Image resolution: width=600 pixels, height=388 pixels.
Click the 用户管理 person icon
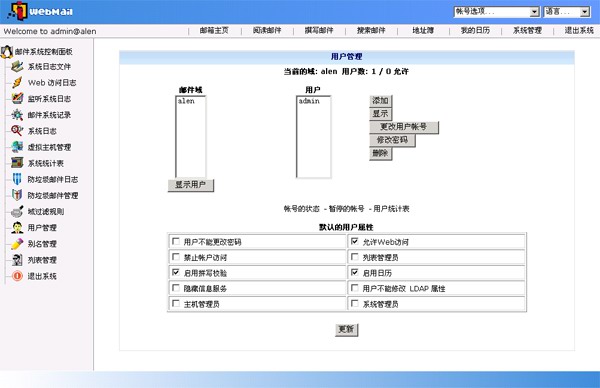17,228
